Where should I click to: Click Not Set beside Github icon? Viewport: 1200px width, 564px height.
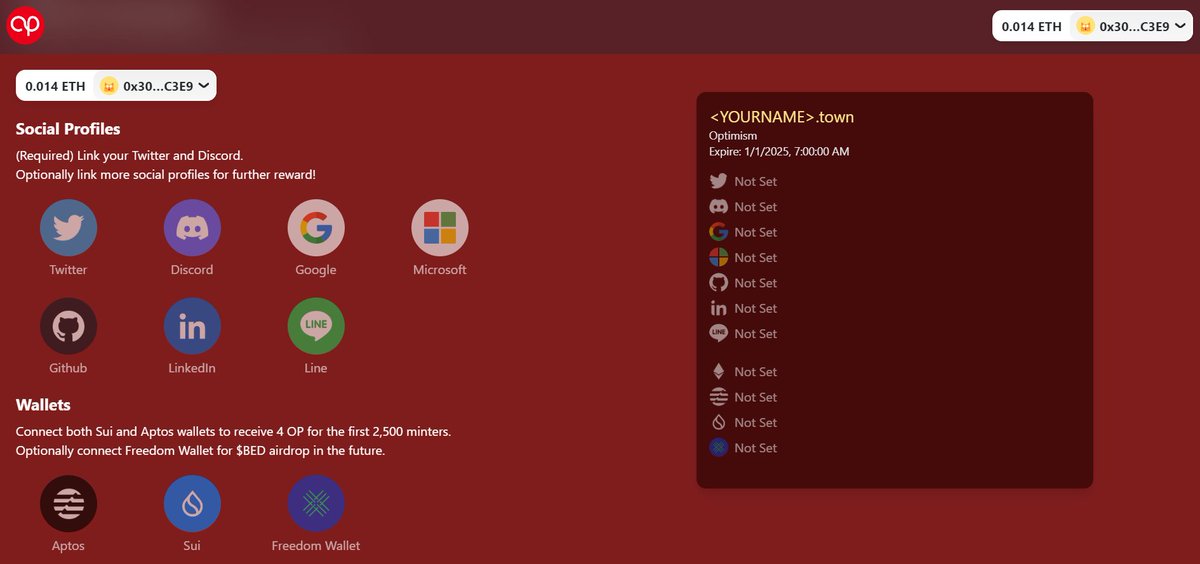pyautogui.click(x=755, y=283)
